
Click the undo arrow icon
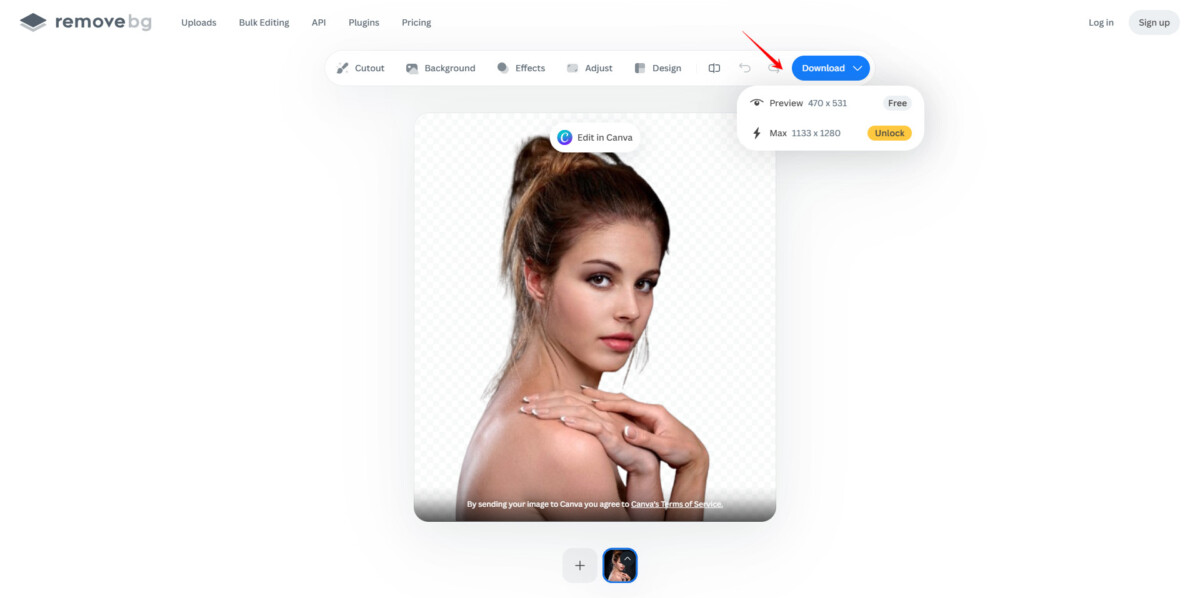click(745, 68)
